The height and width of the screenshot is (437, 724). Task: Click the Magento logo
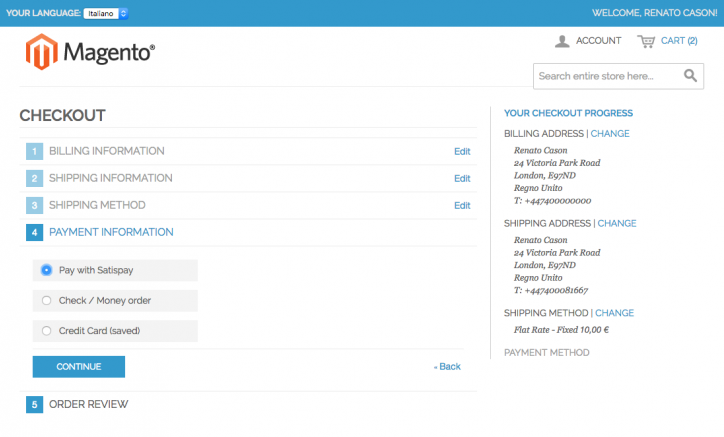90,52
